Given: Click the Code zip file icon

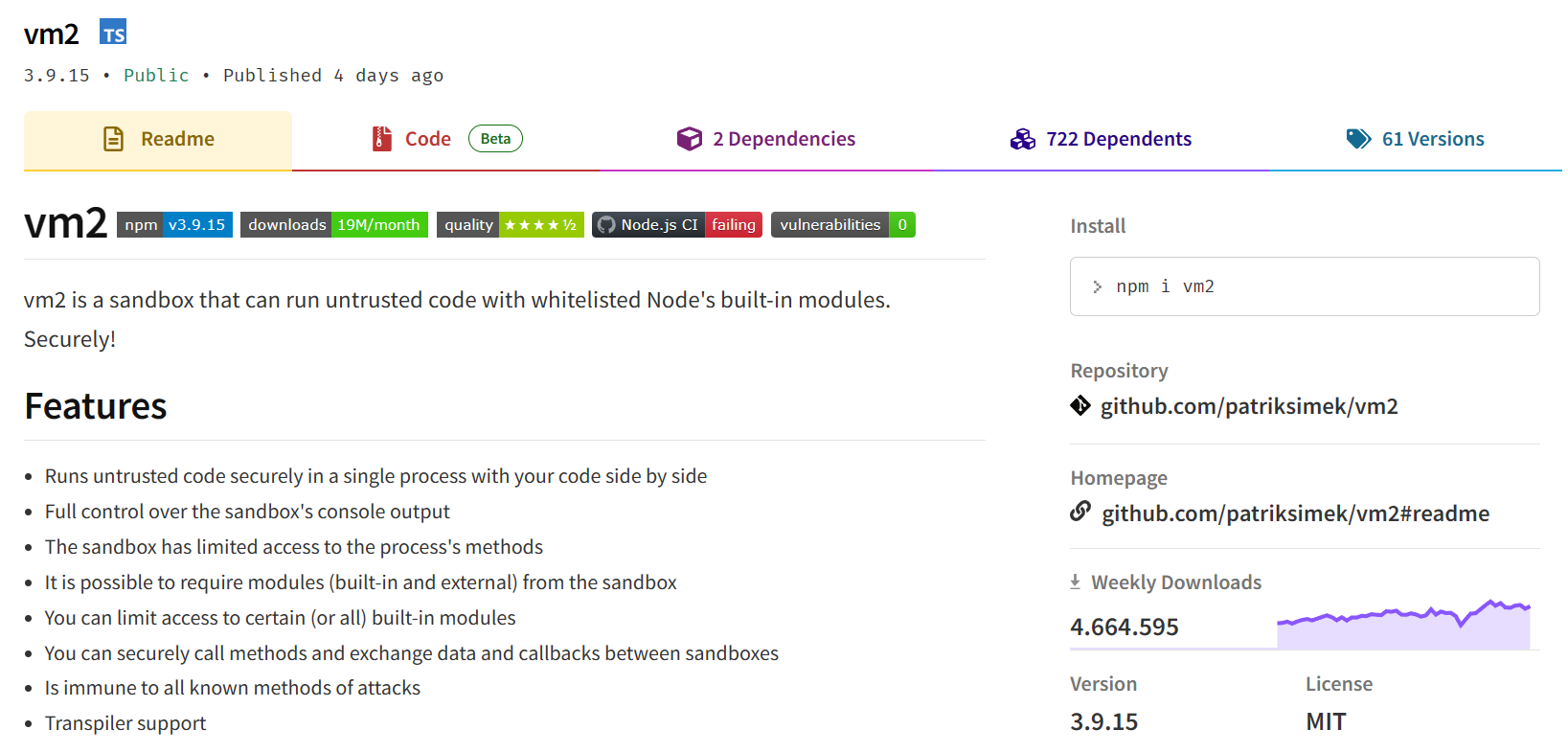Looking at the screenshot, I should click(382, 140).
